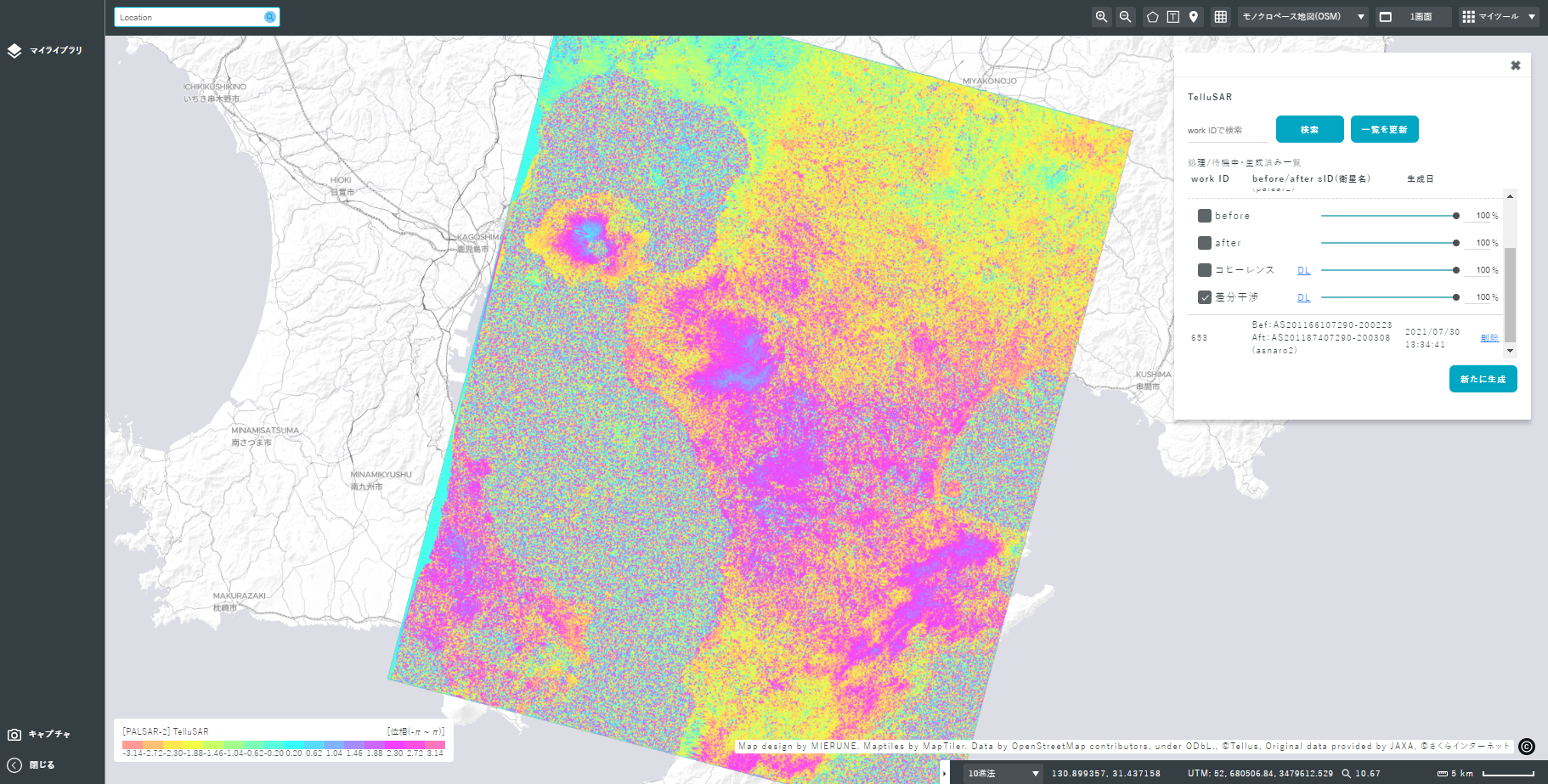Focus the work IDで検索 input field
This screenshot has height=784, width=1548.
tap(1228, 131)
